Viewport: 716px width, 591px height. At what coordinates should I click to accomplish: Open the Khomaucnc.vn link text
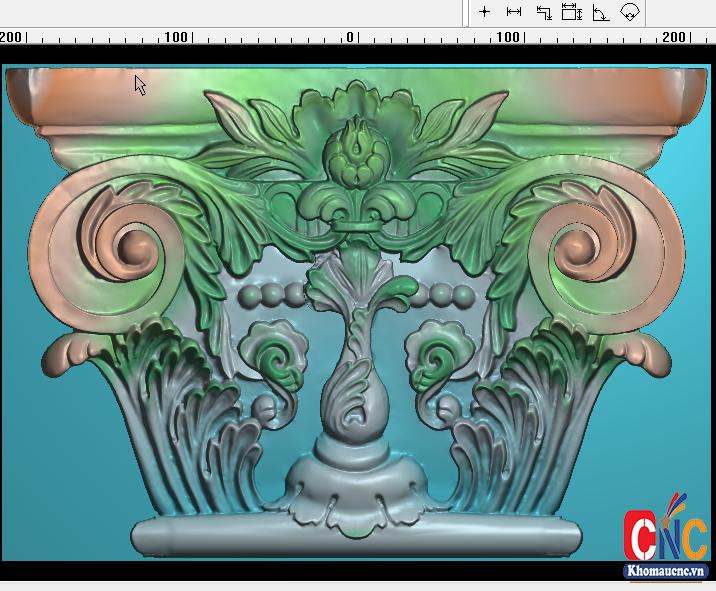pos(665,572)
